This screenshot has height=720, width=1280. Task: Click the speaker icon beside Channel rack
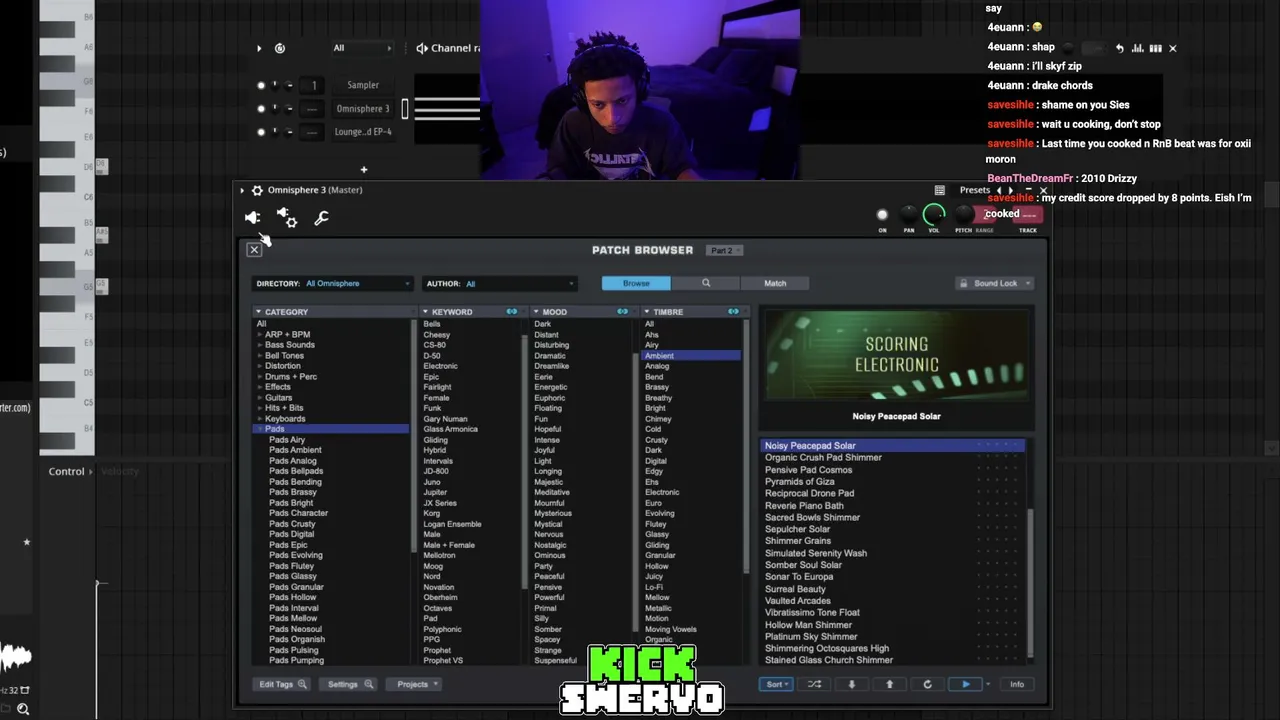[x=422, y=48]
